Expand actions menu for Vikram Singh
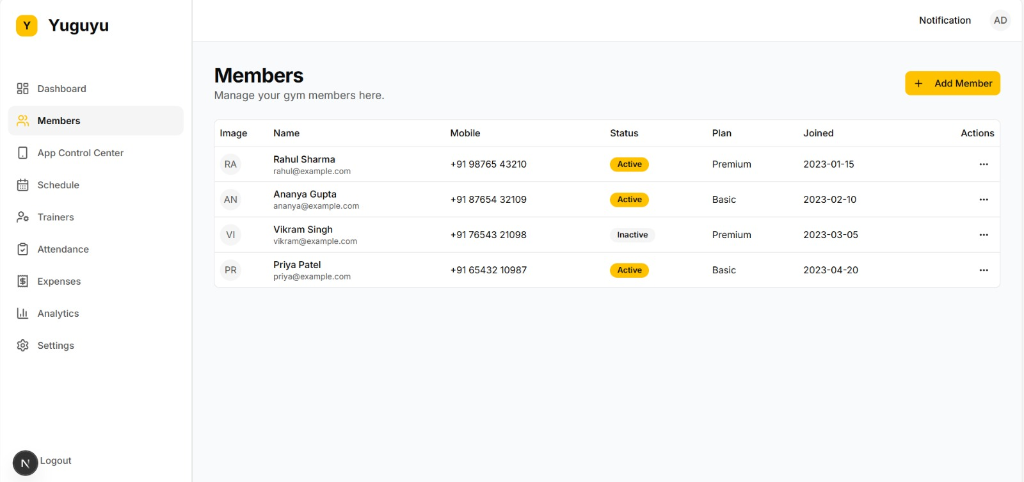Screen dimensions: 1024x482 coord(983,235)
